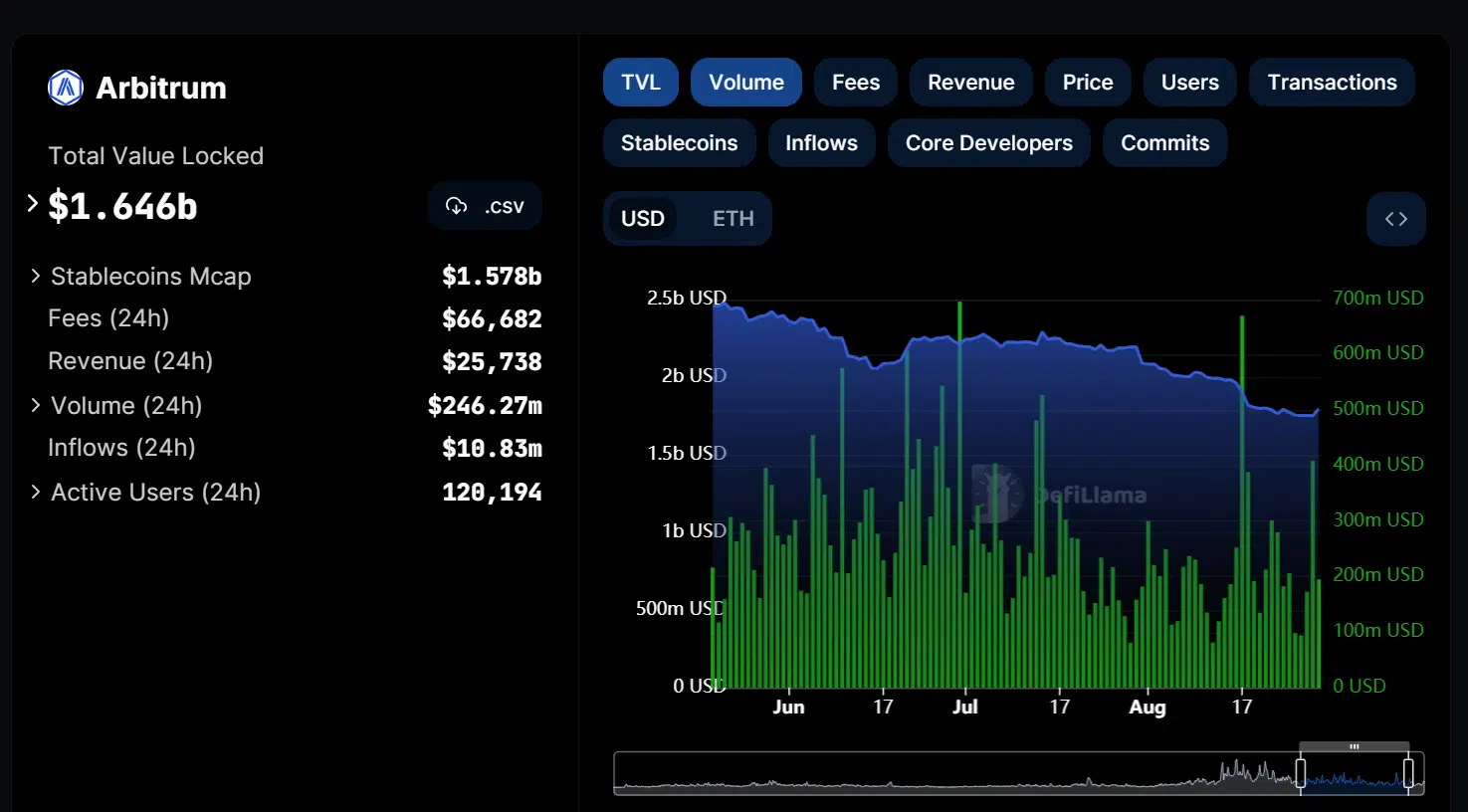Click the Aug x-axis label
1468x812 pixels.
pyautogui.click(x=1148, y=707)
